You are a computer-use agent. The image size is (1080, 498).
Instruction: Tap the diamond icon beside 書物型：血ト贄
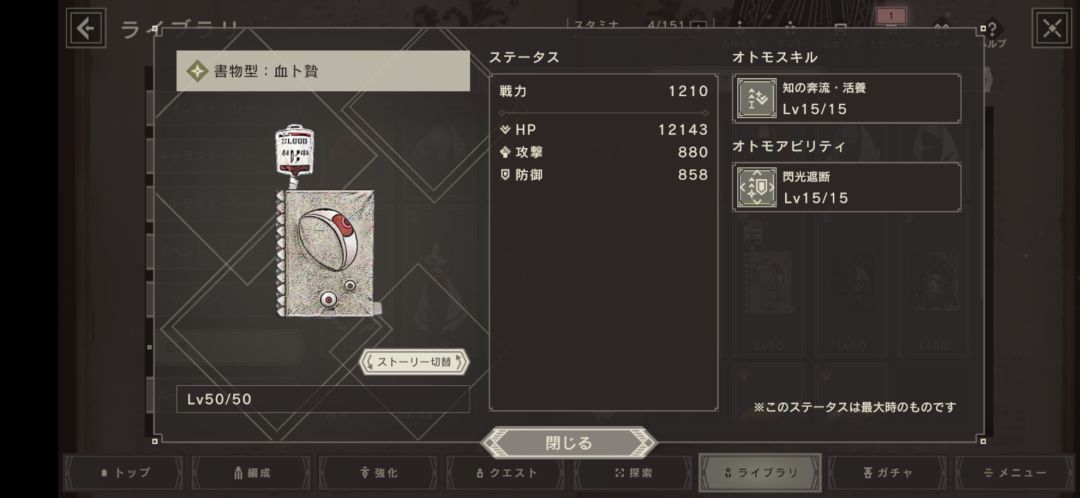(x=198, y=71)
